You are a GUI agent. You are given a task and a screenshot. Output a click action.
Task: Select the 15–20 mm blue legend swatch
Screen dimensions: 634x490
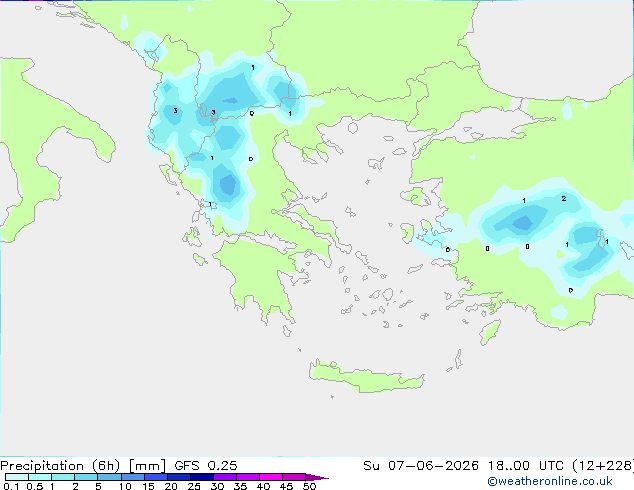156,477
